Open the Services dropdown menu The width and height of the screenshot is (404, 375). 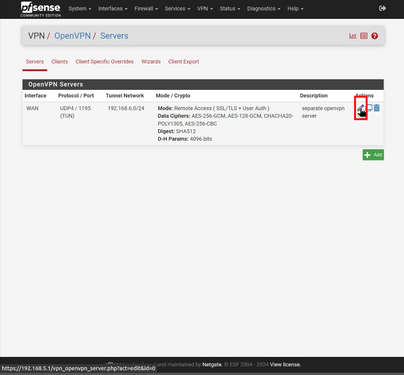point(177,9)
